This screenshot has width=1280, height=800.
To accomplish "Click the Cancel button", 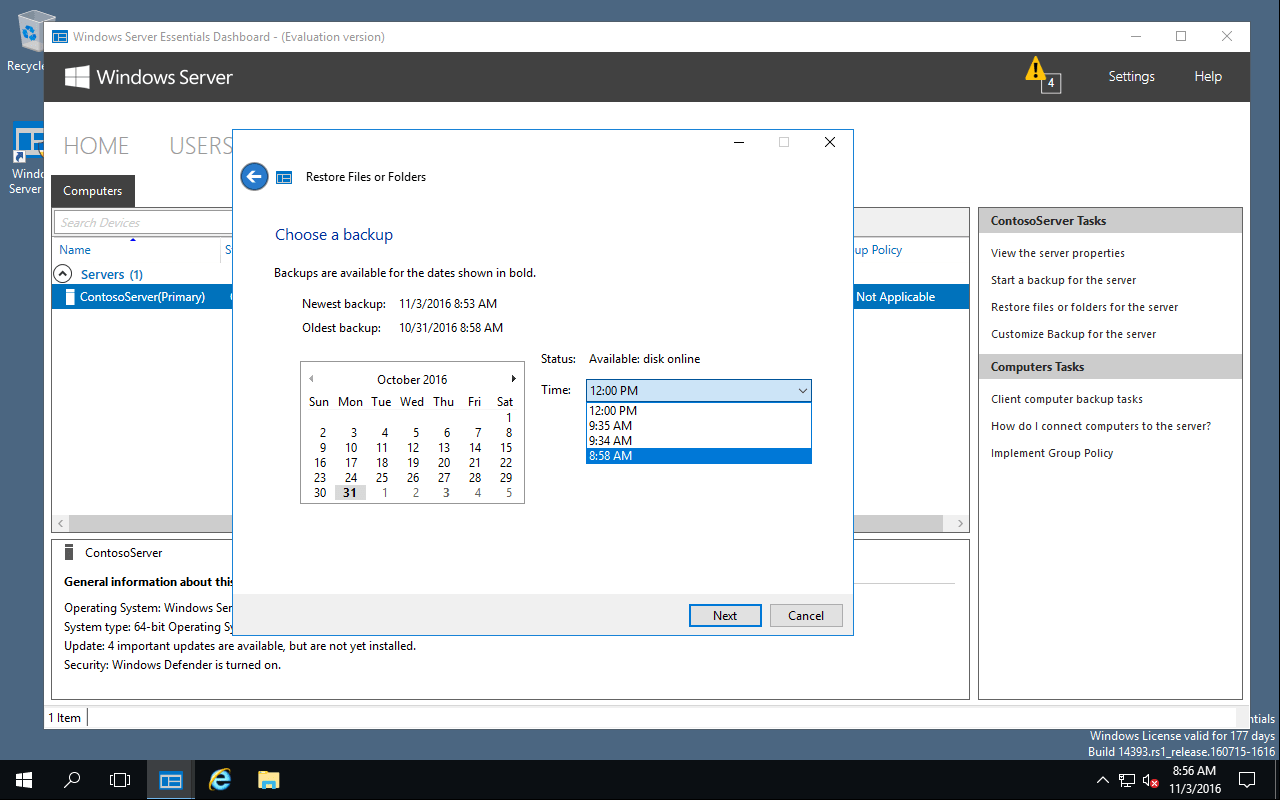I will click(806, 616).
